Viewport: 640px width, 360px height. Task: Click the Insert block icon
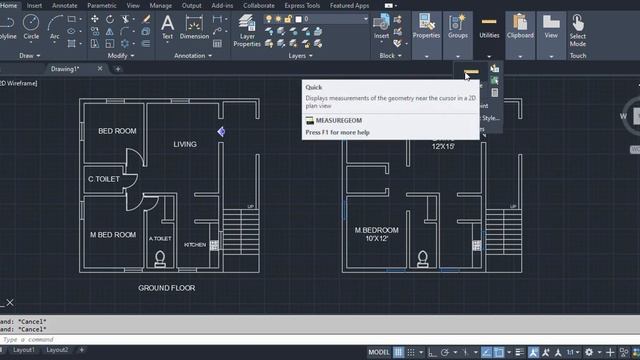pos(381,26)
